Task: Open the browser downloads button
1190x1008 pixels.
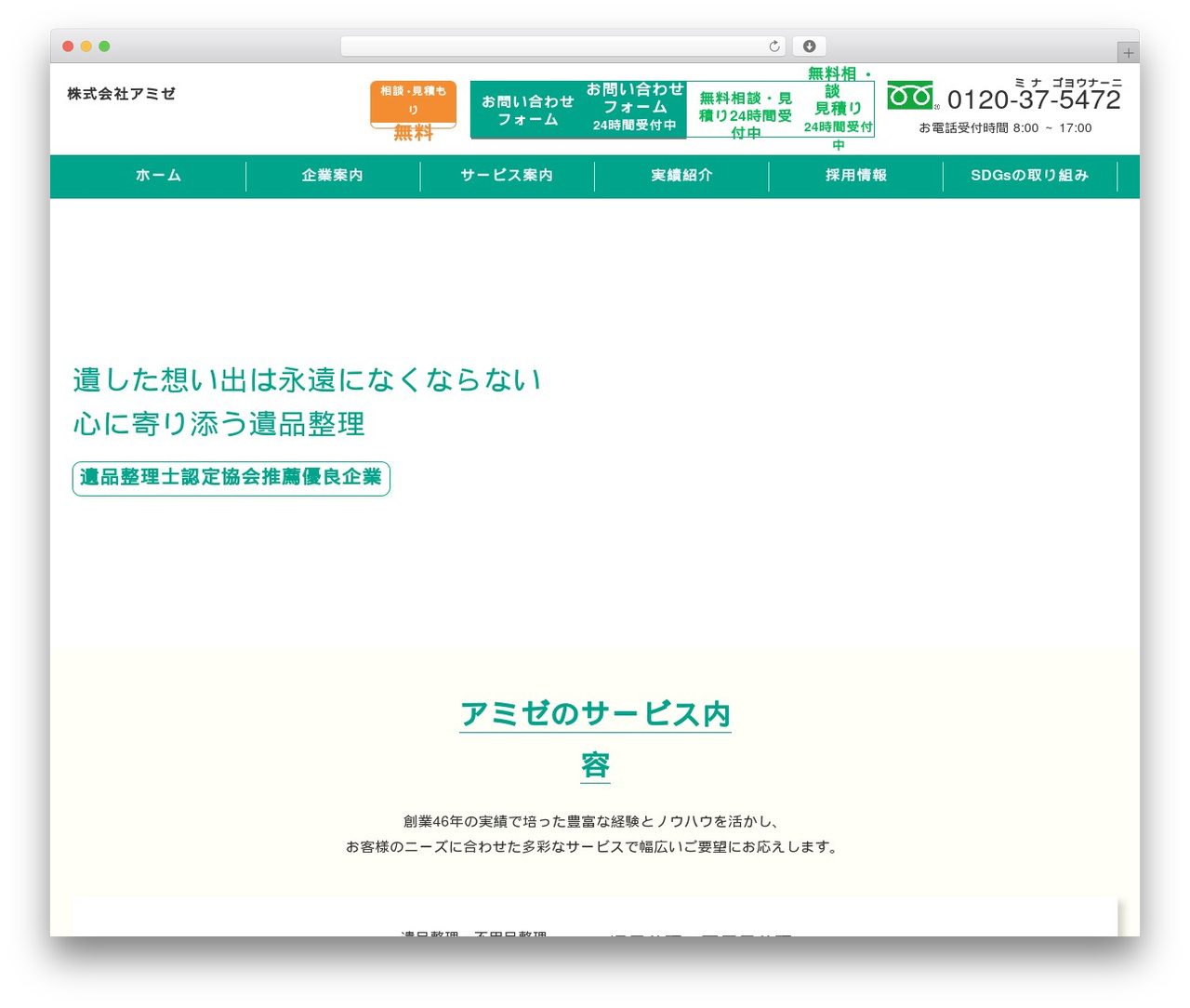Action: (810, 46)
